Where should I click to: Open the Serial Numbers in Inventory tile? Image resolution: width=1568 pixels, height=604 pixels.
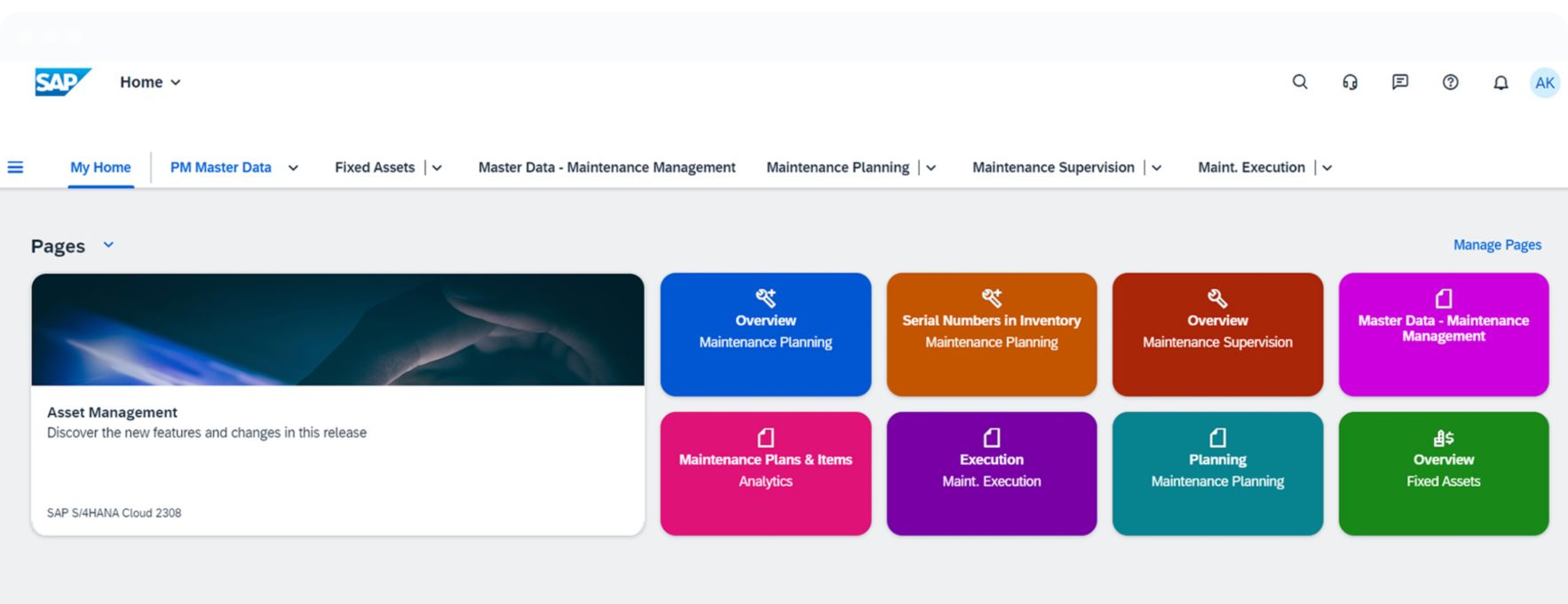click(991, 334)
